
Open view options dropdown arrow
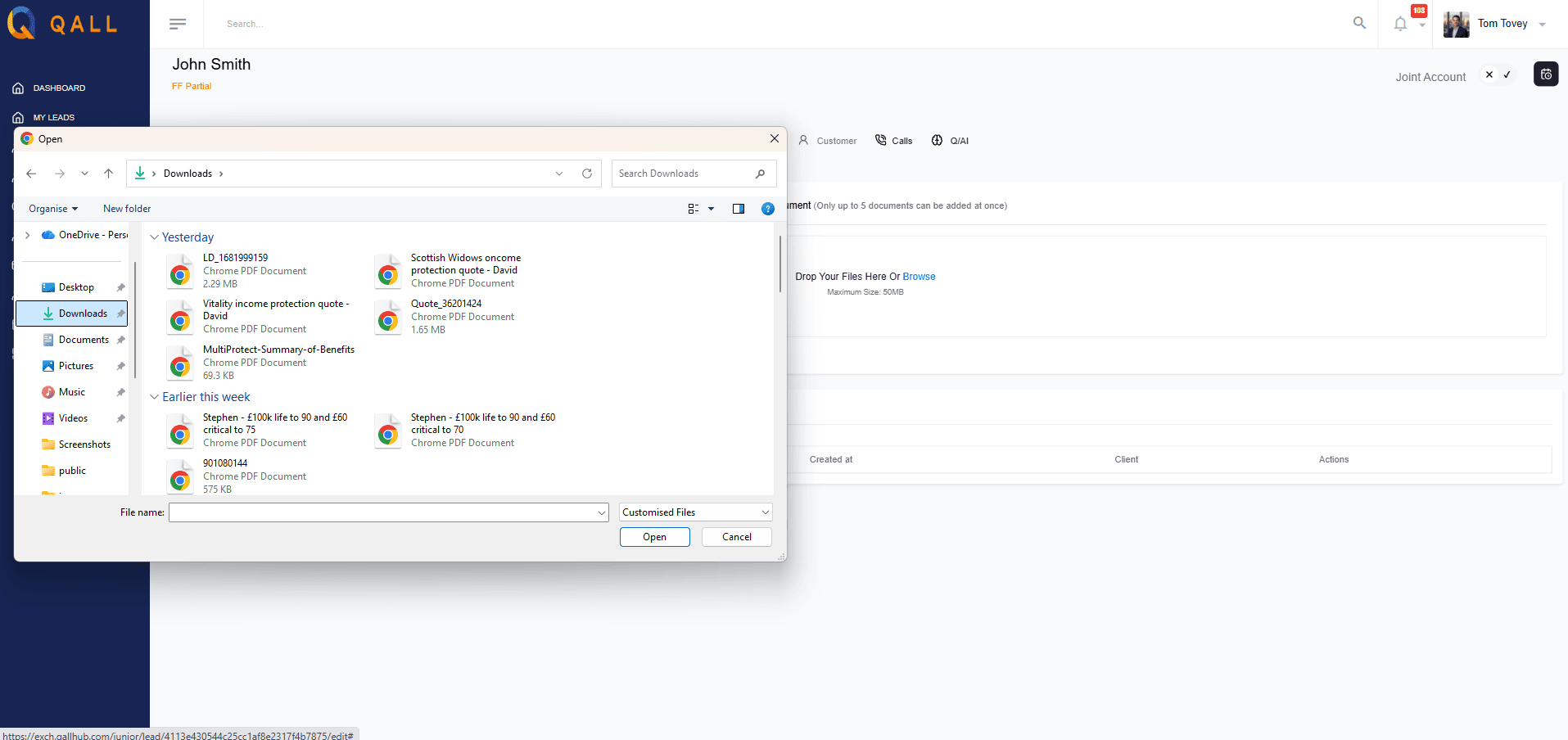pos(711,209)
